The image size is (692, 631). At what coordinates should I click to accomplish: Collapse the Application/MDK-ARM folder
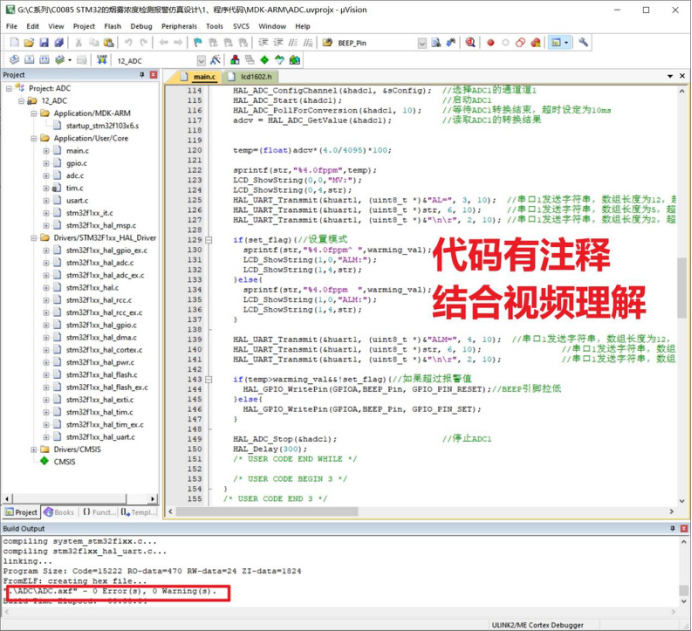[34, 113]
